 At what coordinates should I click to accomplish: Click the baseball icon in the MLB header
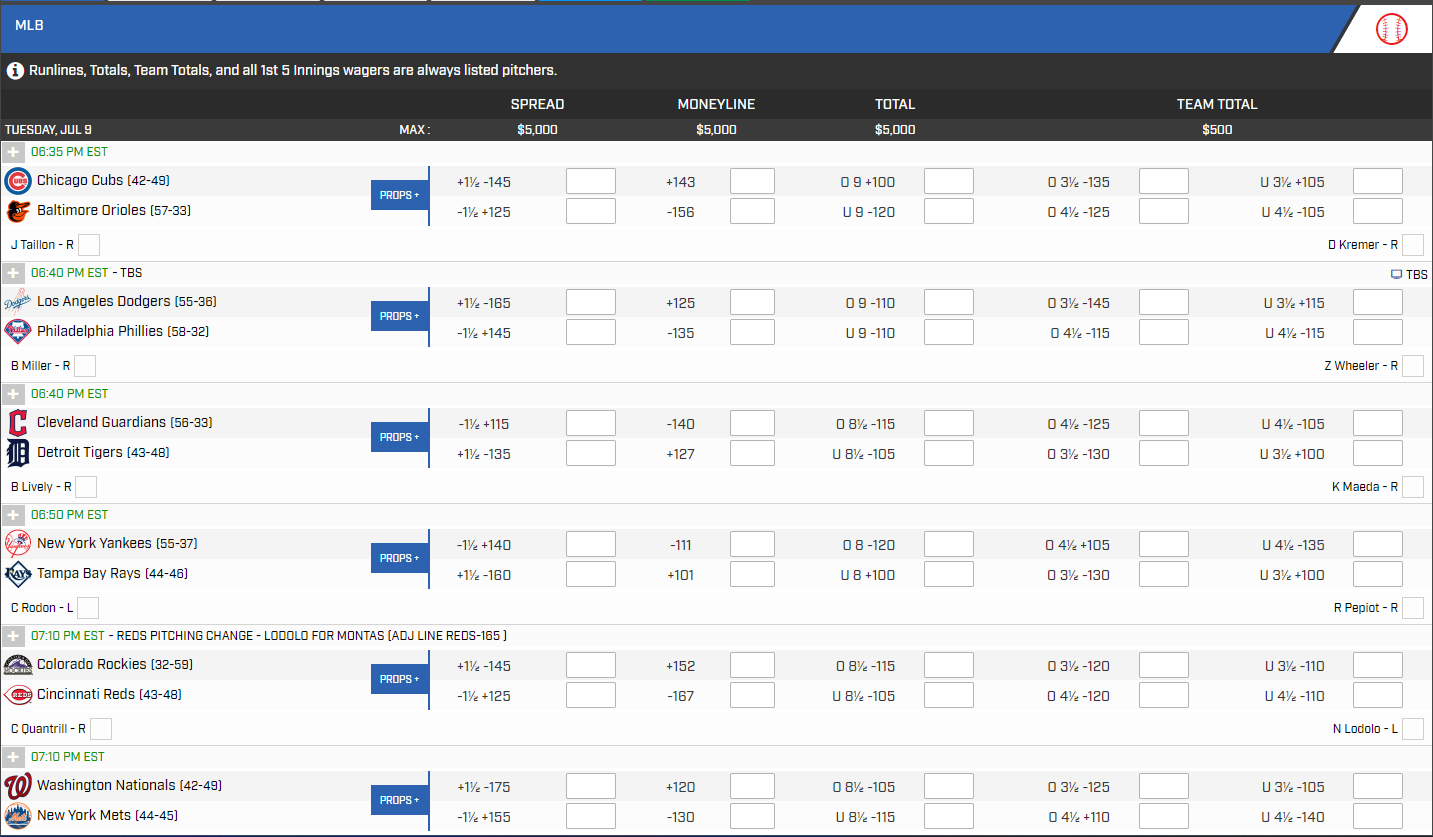point(1391,29)
